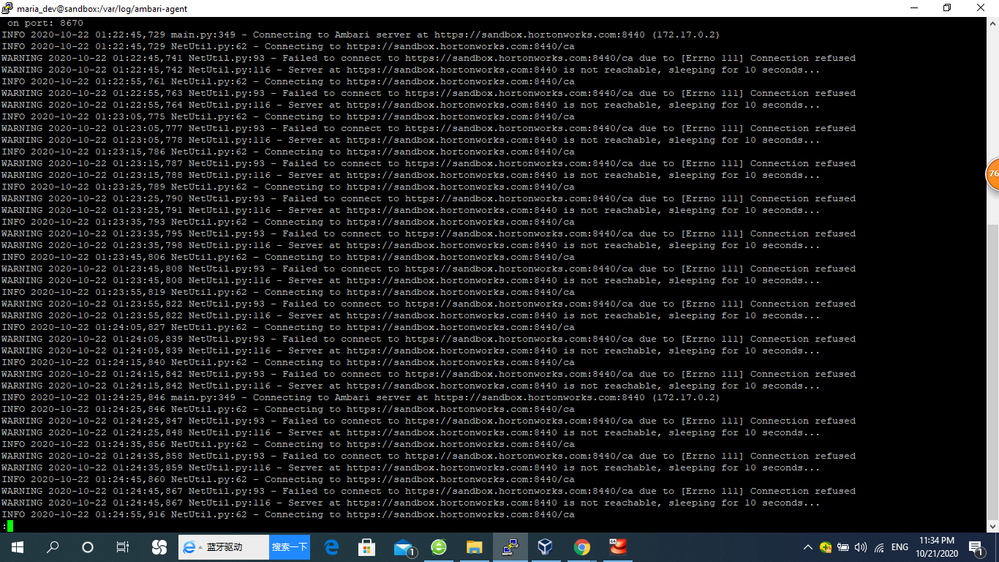Switch input language via ENG indicator
This screenshot has height=562, width=999.
tap(900, 547)
